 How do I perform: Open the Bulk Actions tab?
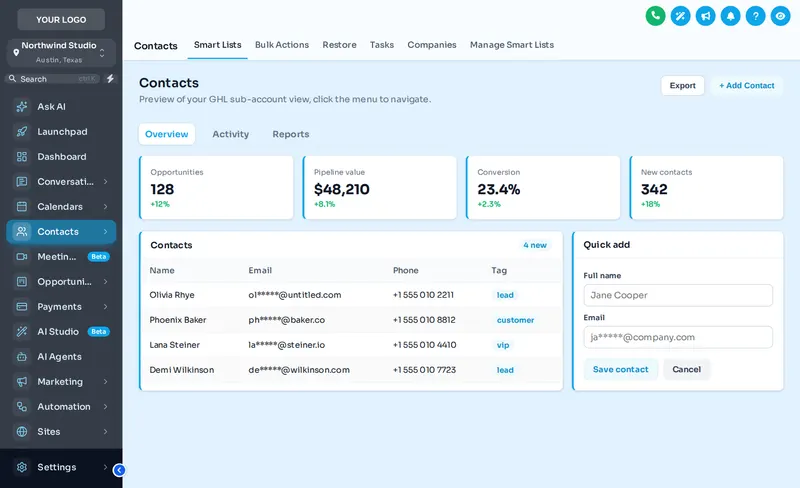[x=282, y=45]
